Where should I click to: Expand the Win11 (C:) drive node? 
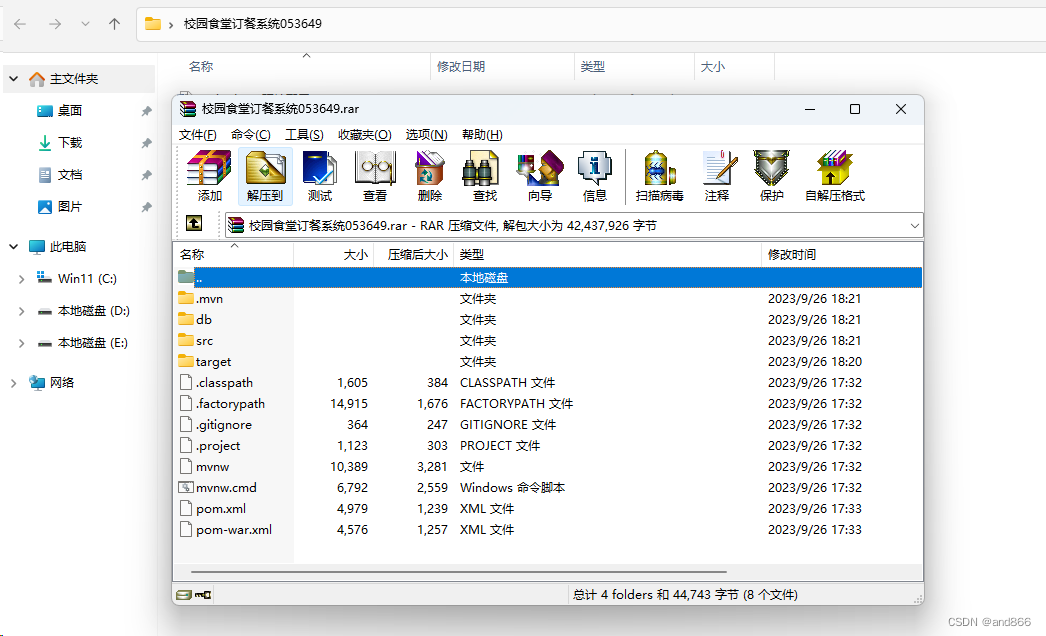pyautogui.click(x=21, y=279)
